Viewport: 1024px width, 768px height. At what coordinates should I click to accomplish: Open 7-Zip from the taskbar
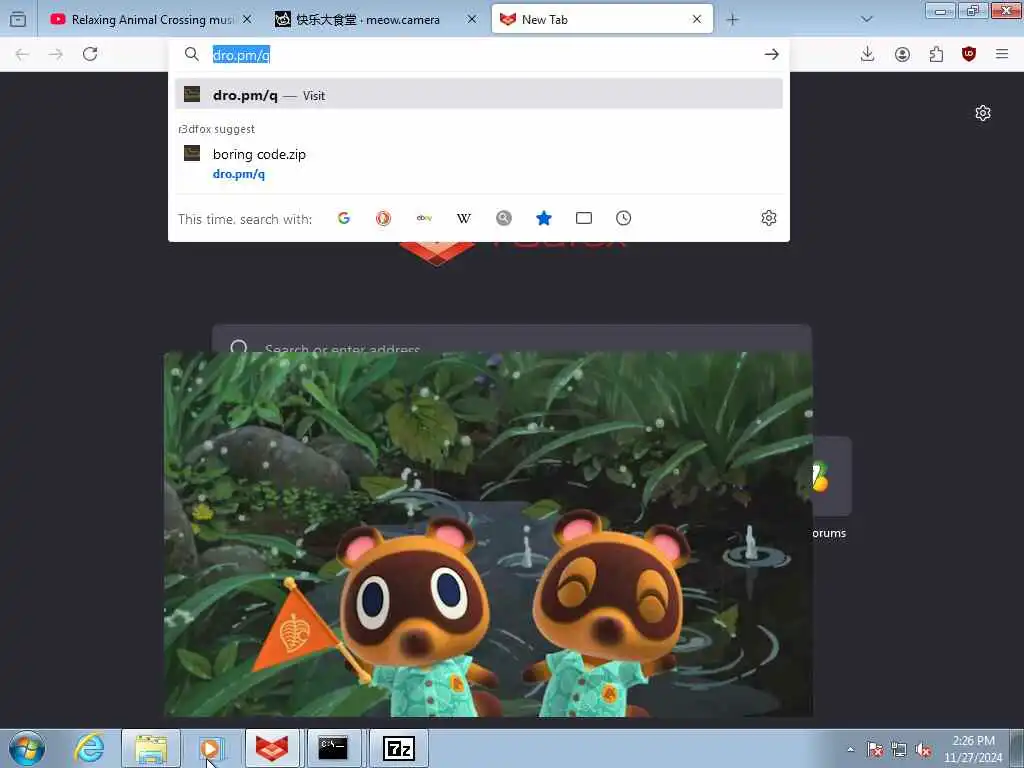398,748
